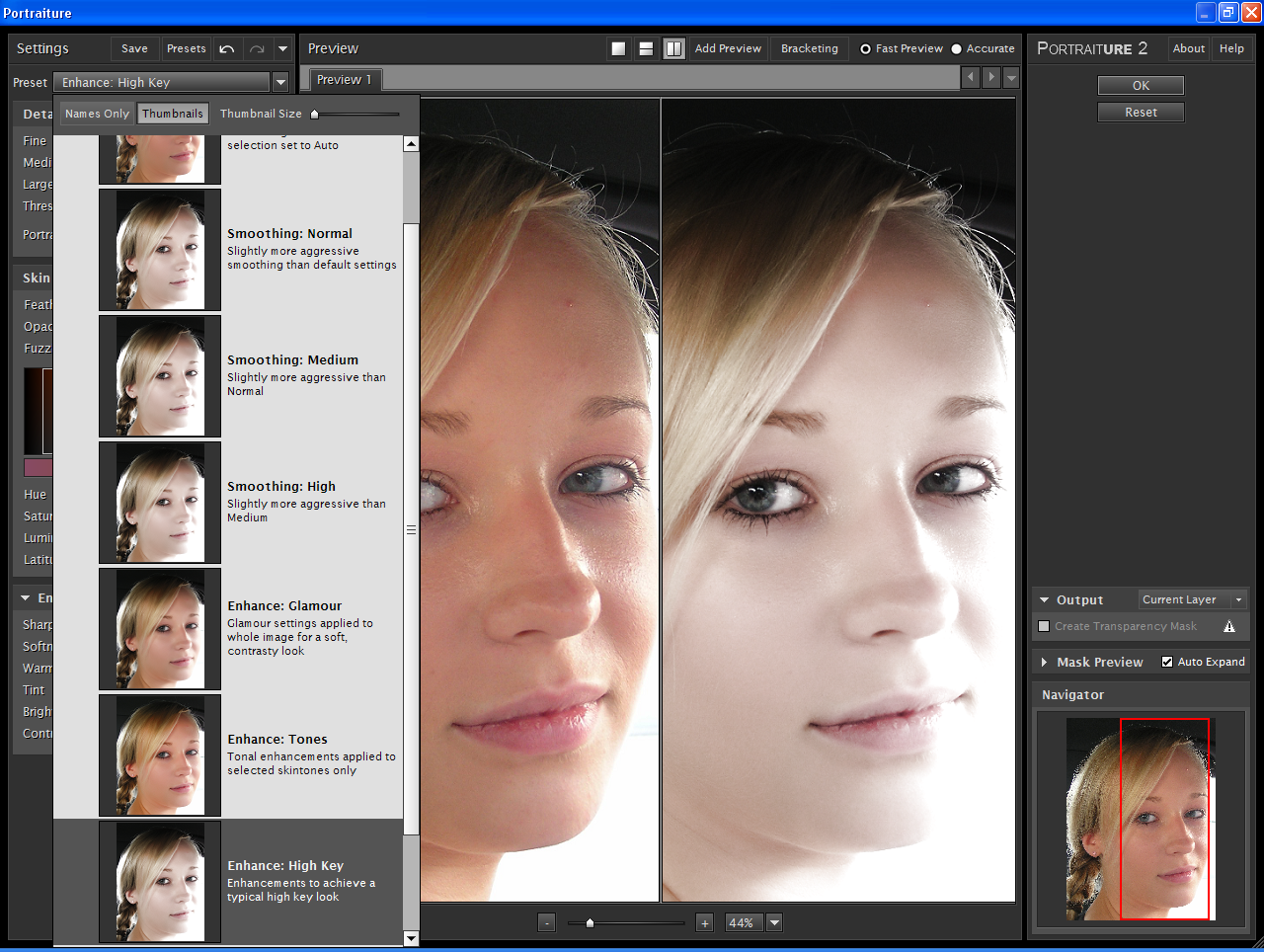This screenshot has height=952, width=1264.
Task: Enable Create Transparency Mask
Action: (x=1044, y=626)
